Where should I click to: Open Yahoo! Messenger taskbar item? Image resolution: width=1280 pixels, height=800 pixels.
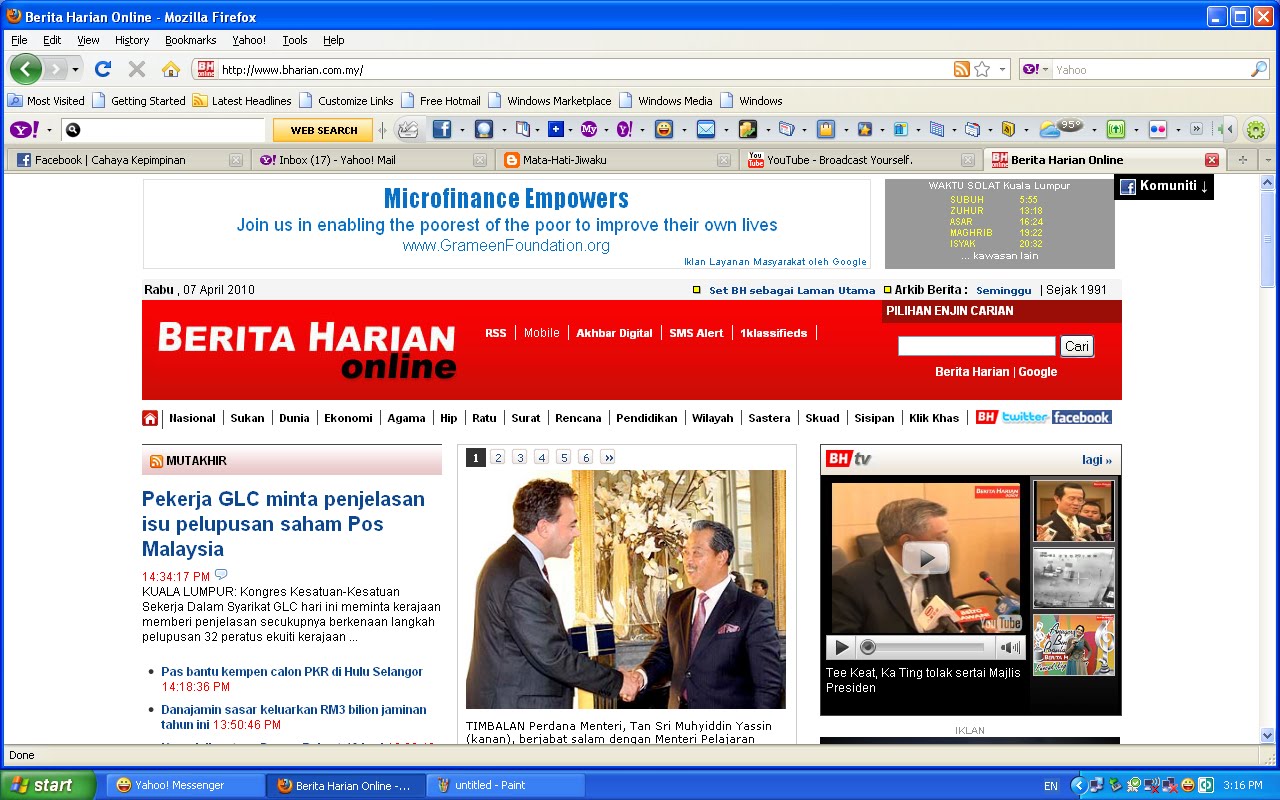click(186, 785)
